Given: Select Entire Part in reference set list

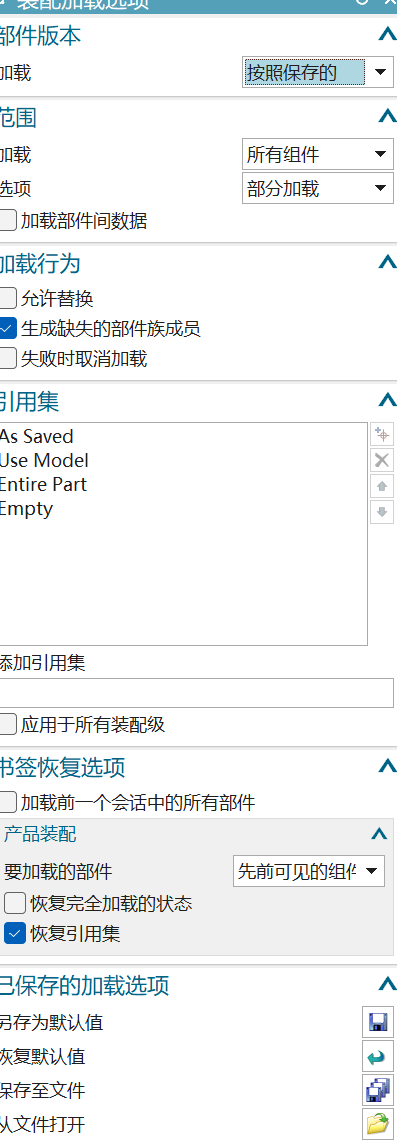Looking at the screenshot, I should click(43, 484).
